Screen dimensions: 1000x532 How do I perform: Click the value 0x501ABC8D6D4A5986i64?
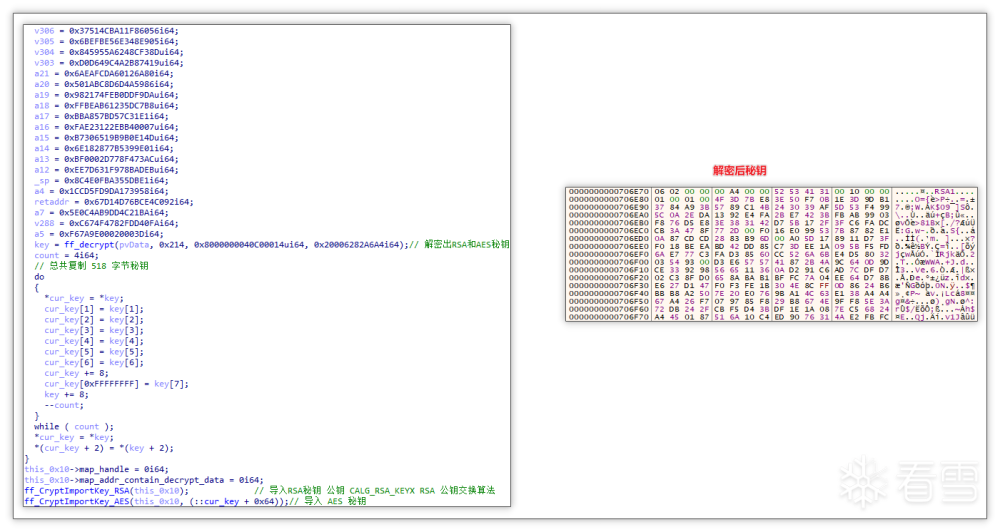(x=119, y=84)
